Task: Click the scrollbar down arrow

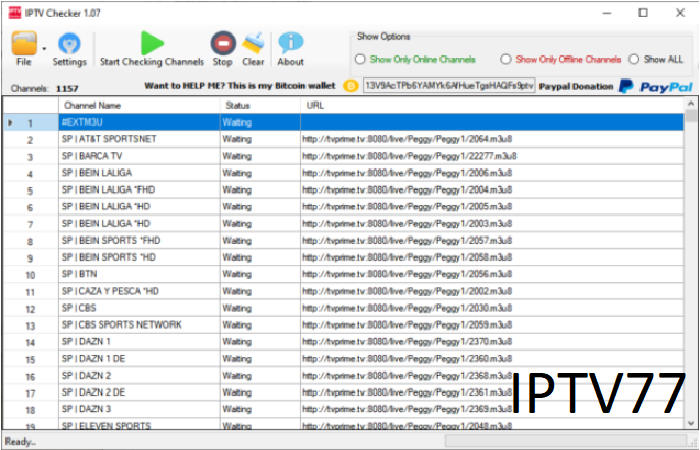Action: coord(691,423)
